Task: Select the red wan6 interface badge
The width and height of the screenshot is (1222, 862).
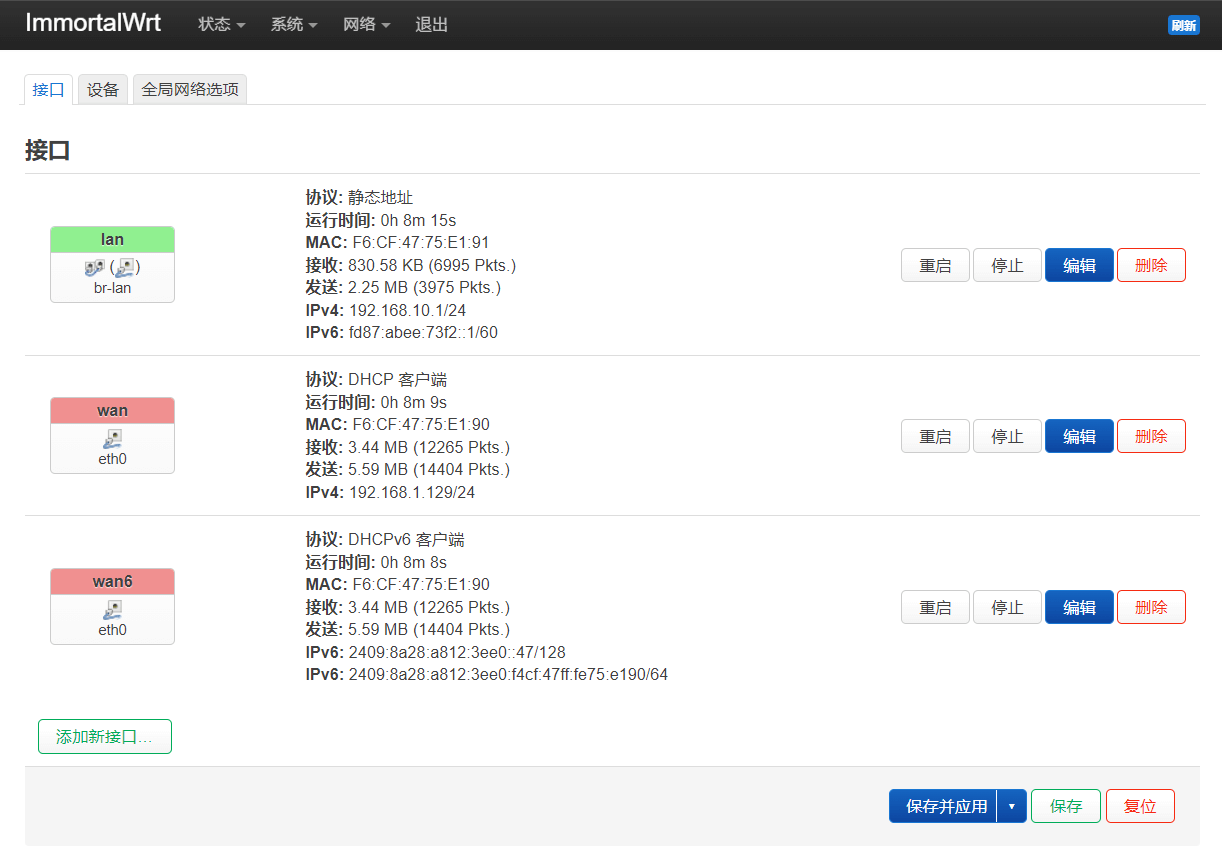Action: pyautogui.click(x=112, y=581)
